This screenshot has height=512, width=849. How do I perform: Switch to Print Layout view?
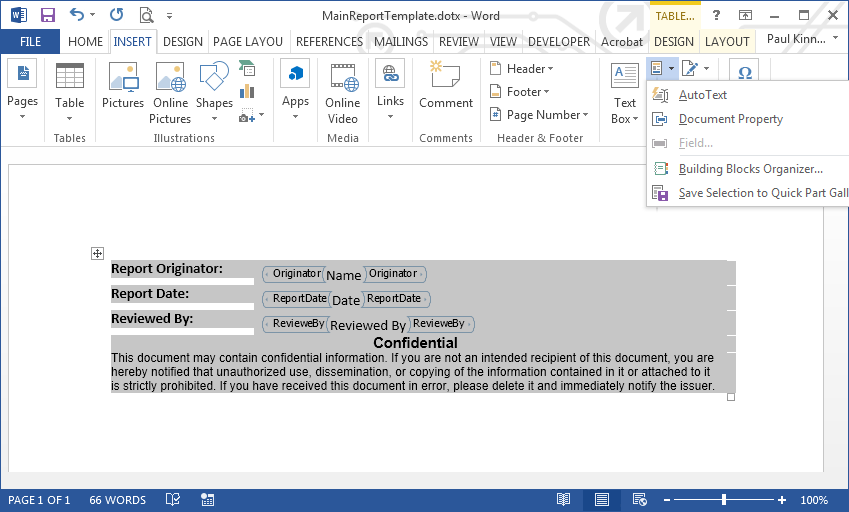tap(602, 500)
